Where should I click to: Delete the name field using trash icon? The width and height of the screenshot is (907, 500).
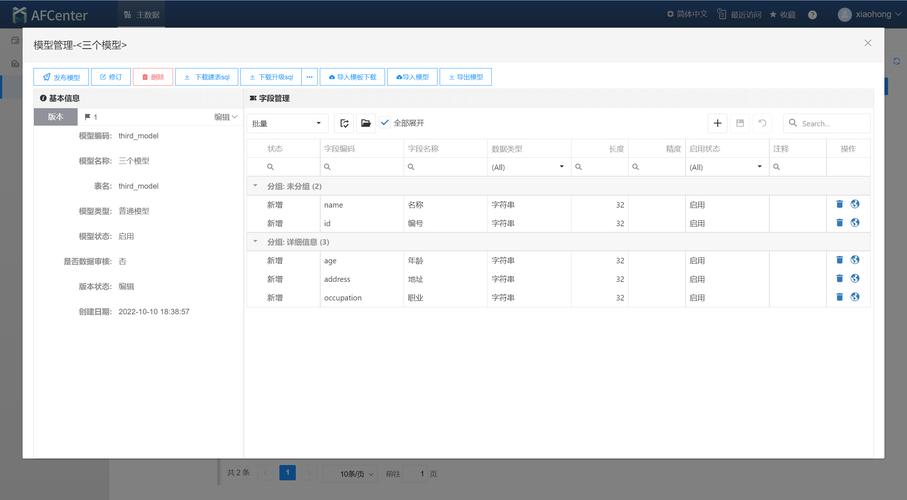click(x=840, y=204)
